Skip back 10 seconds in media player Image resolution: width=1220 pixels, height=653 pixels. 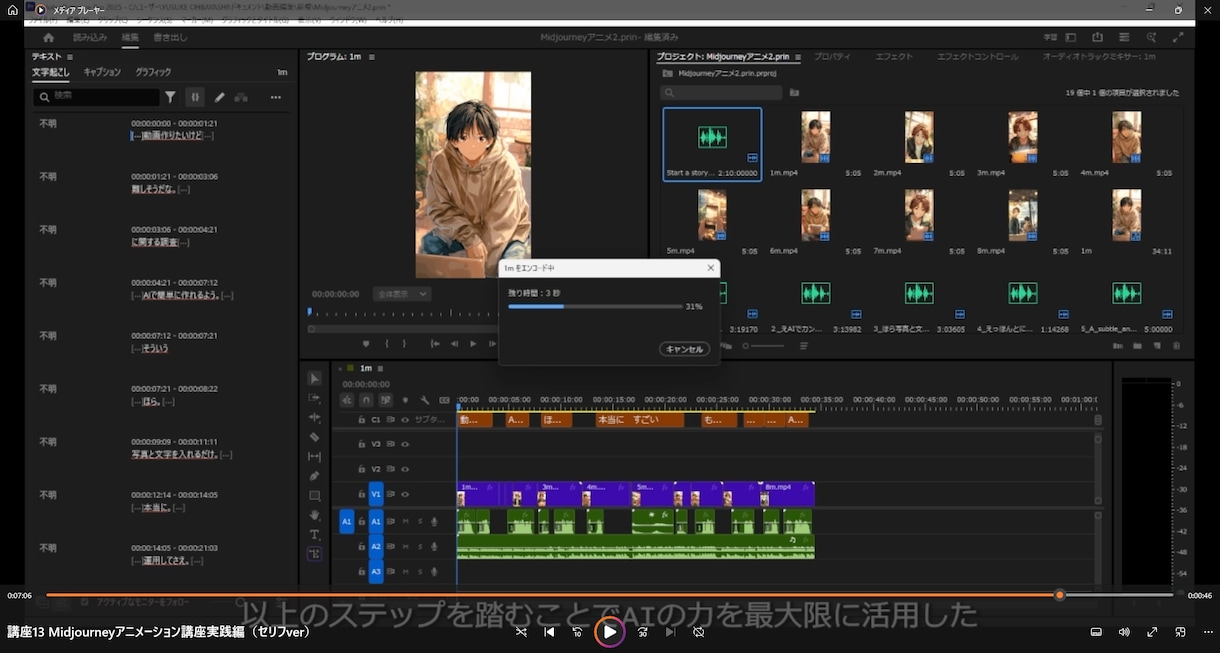pos(577,632)
